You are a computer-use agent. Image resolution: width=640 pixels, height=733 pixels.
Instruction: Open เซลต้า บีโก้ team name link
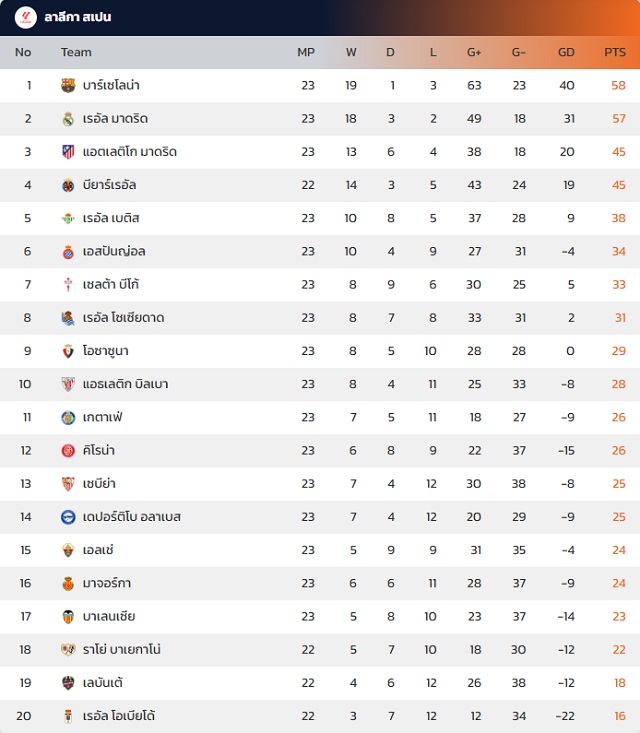111,285
